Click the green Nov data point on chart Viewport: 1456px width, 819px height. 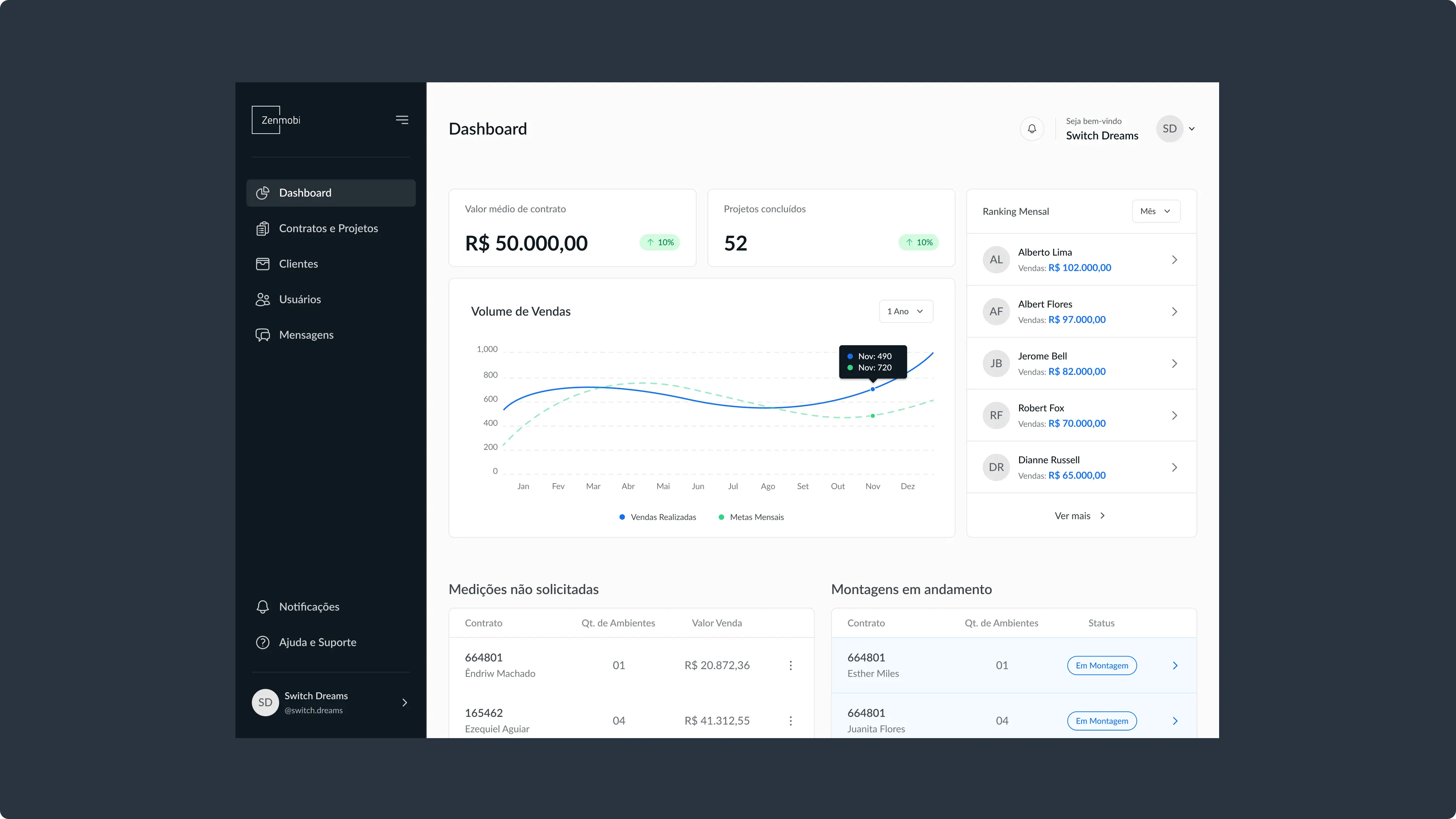click(873, 416)
